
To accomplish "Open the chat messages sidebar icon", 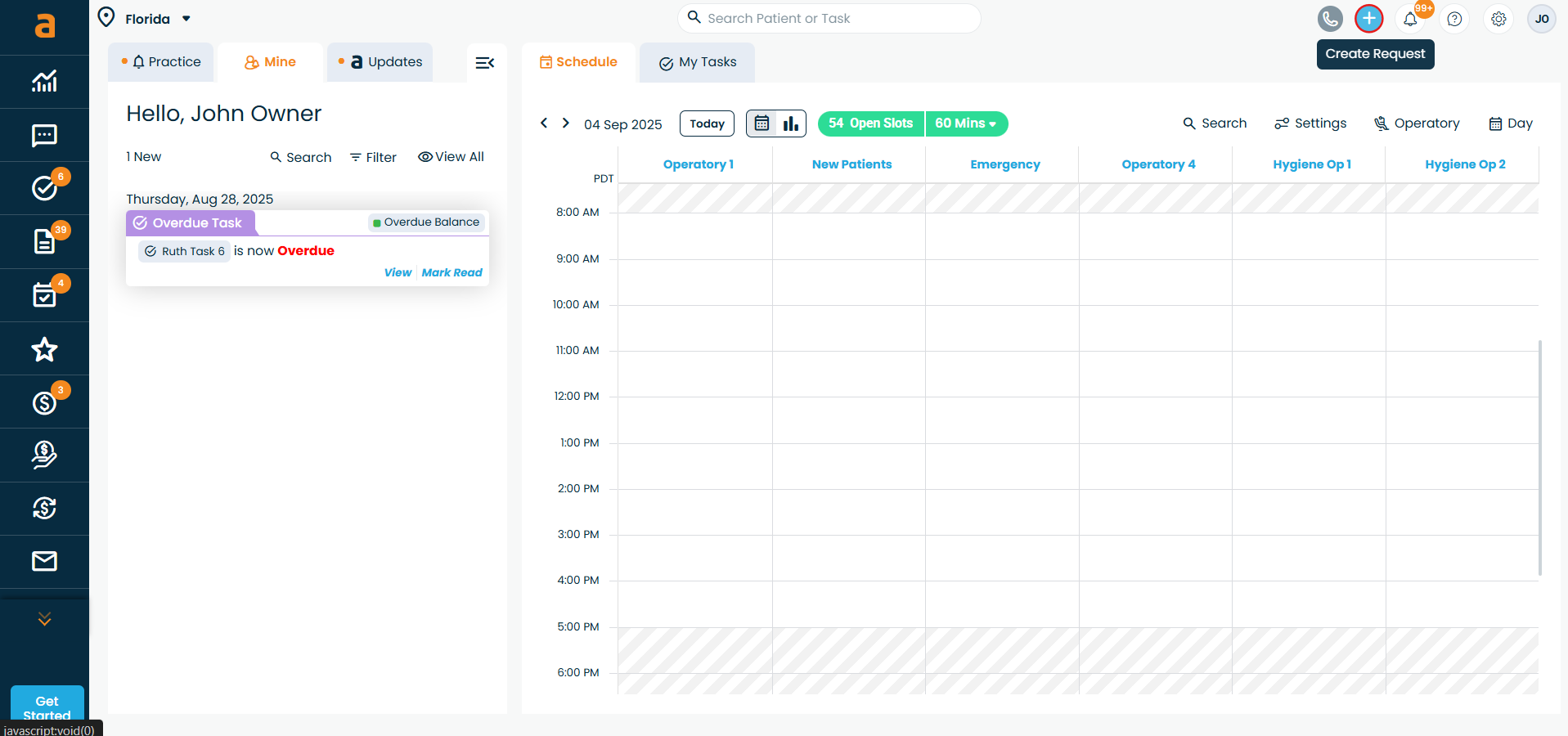I will [x=44, y=135].
